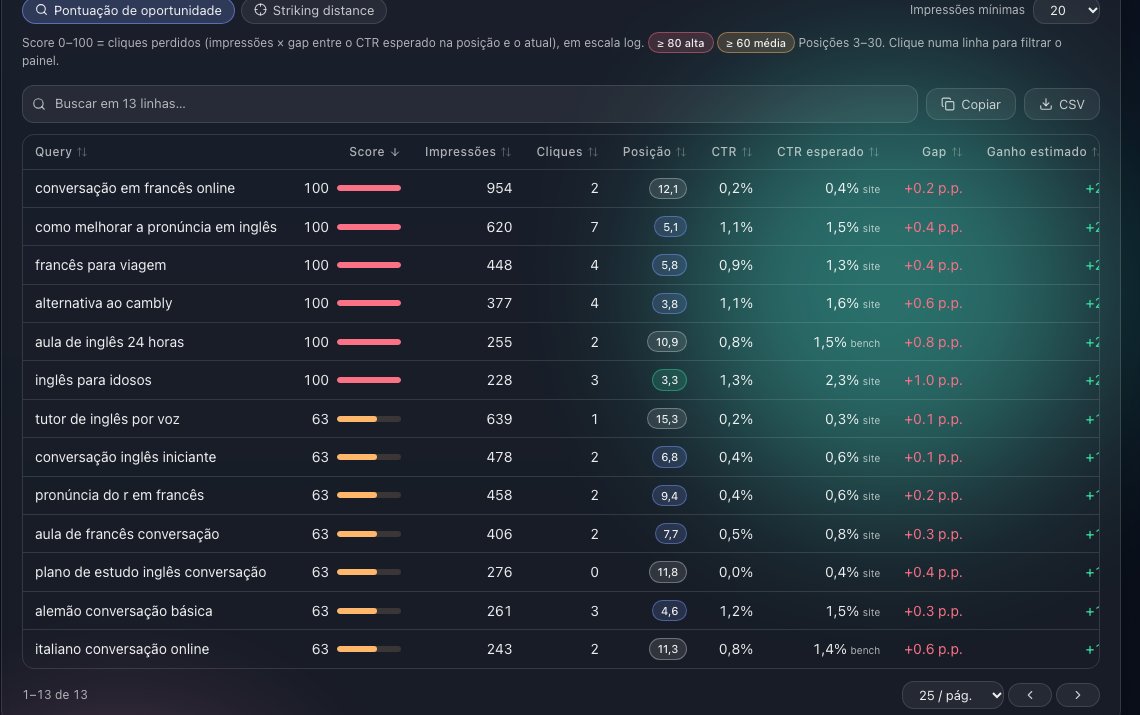1140x715 pixels.
Task: Click gap value +1.0 p.p.
Action: [x=933, y=380]
